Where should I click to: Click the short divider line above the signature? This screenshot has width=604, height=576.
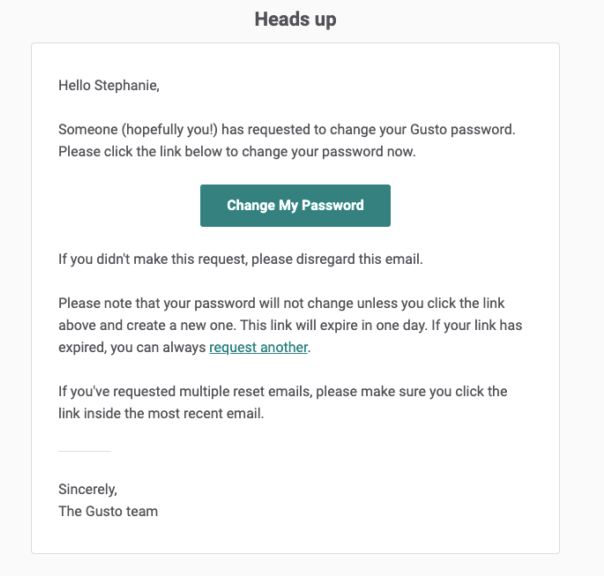click(x=84, y=451)
